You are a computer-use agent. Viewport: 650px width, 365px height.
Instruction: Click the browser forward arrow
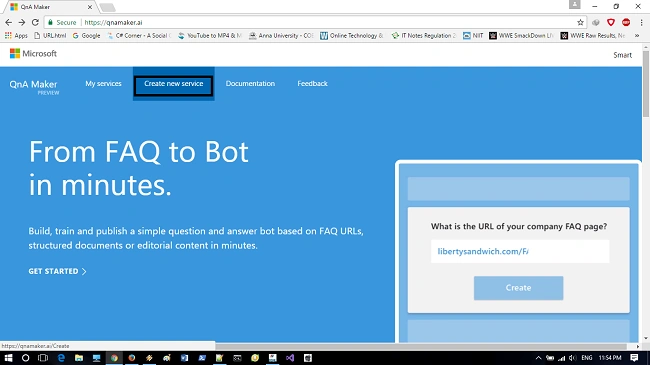coord(22,22)
